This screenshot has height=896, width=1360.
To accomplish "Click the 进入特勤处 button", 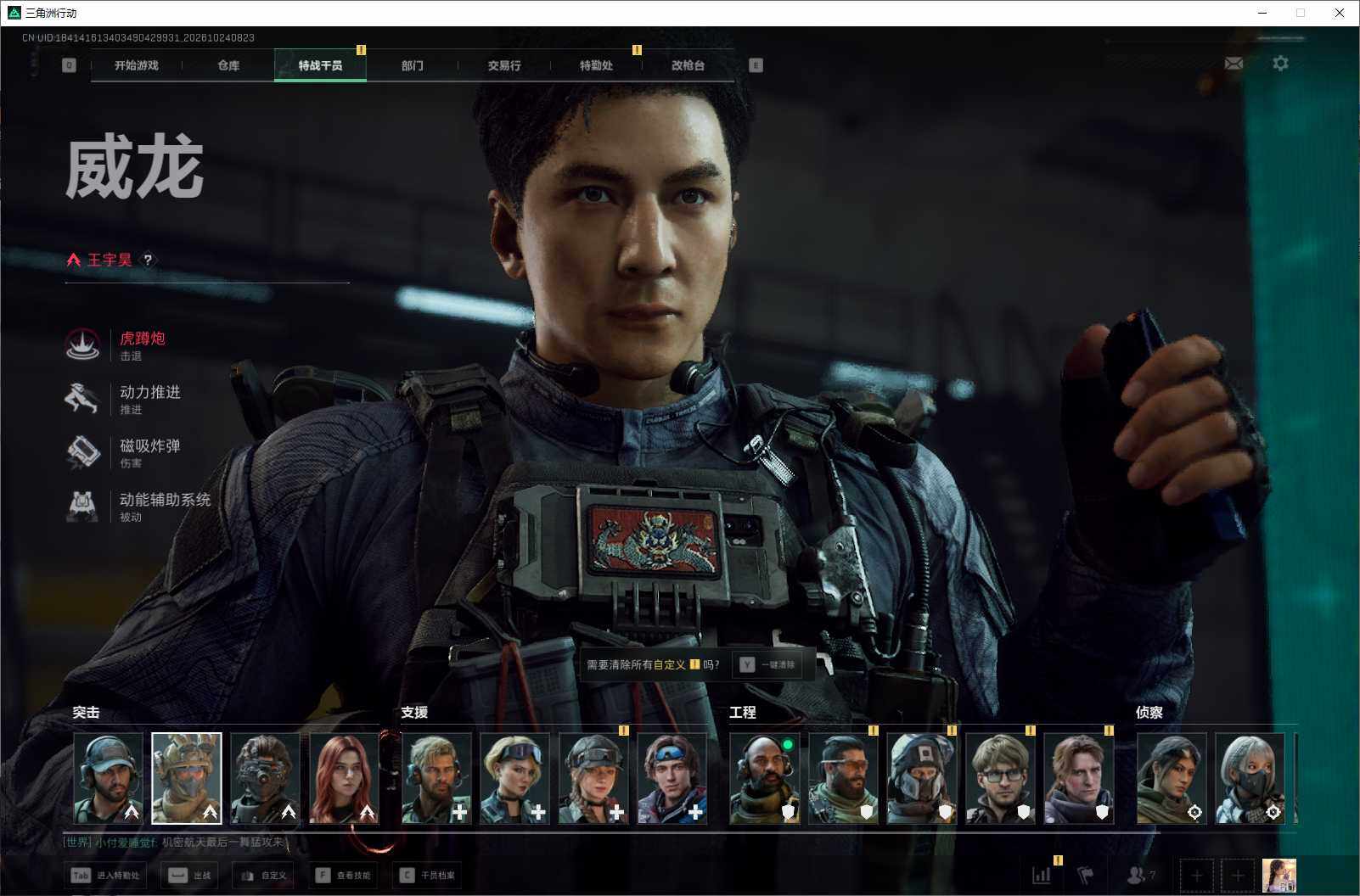I will [x=105, y=876].
